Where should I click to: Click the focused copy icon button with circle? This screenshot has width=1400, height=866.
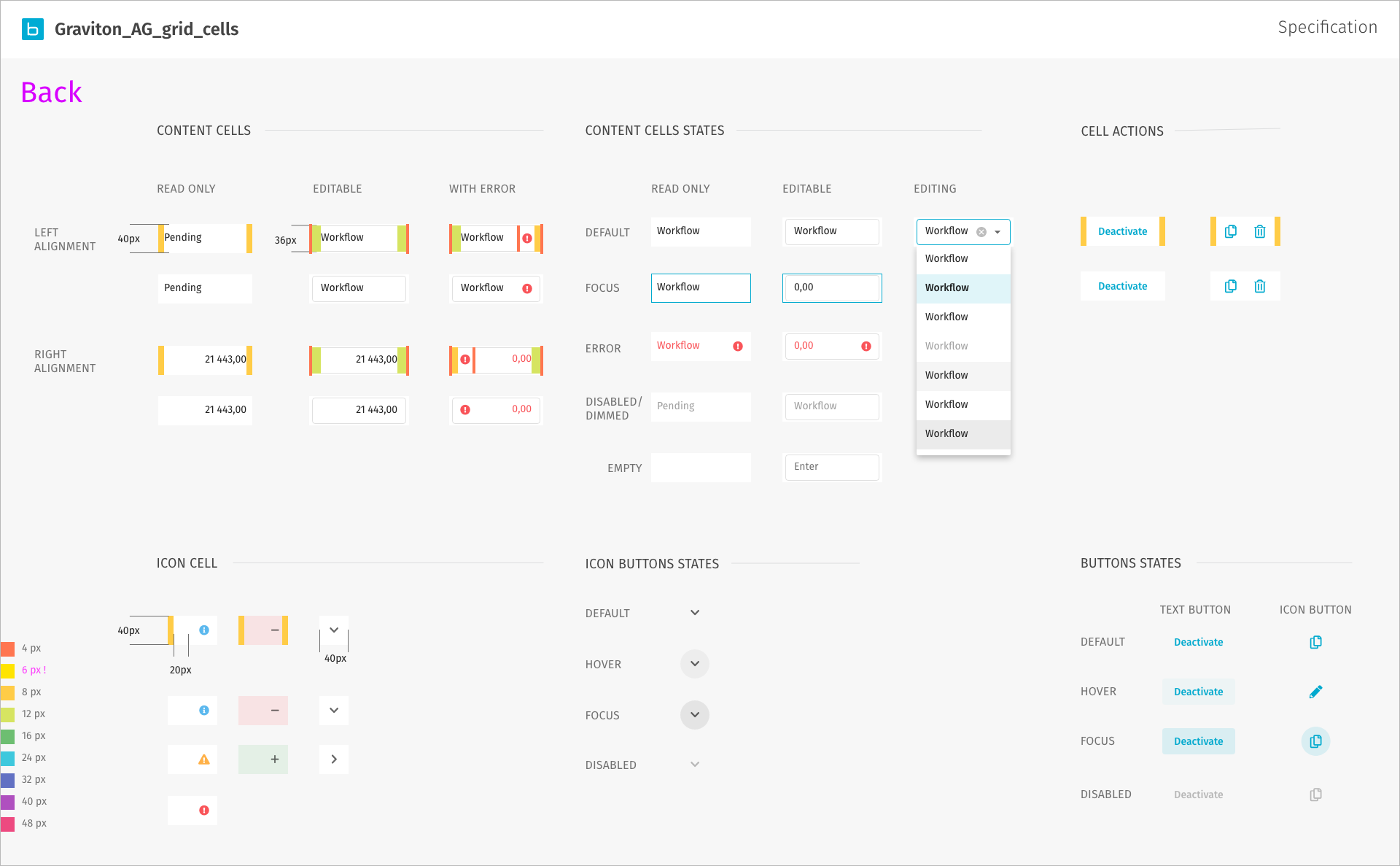pyautogui.click(x=1315, y=741)
